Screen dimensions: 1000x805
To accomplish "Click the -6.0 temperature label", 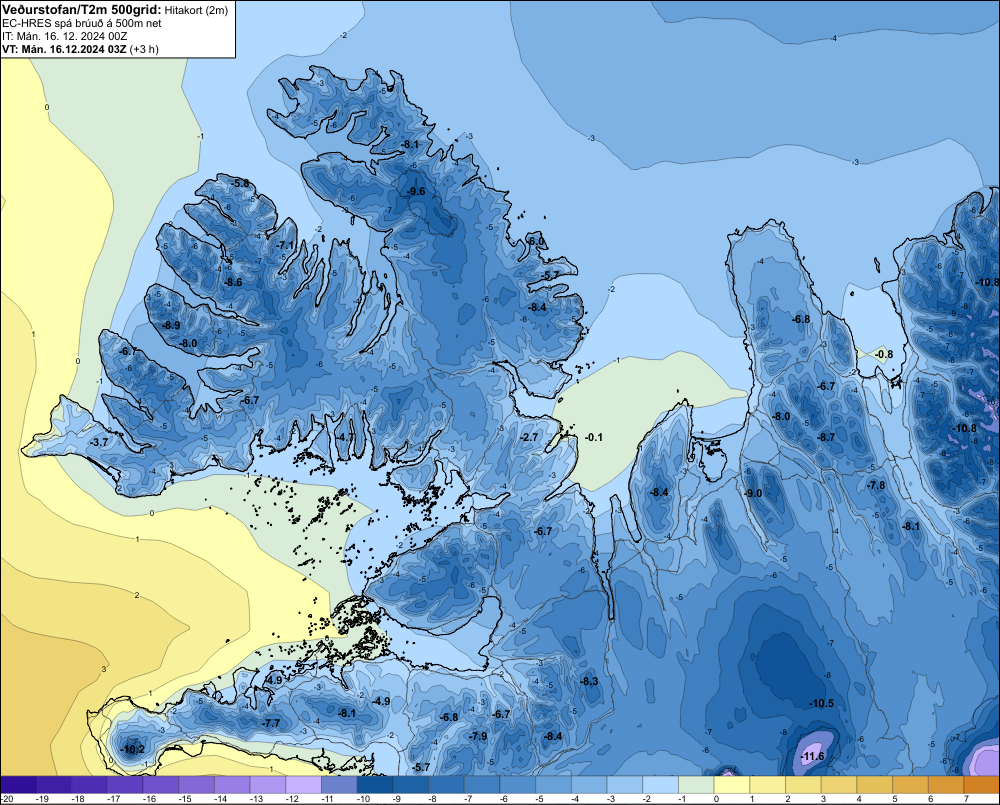I will 536,241.
